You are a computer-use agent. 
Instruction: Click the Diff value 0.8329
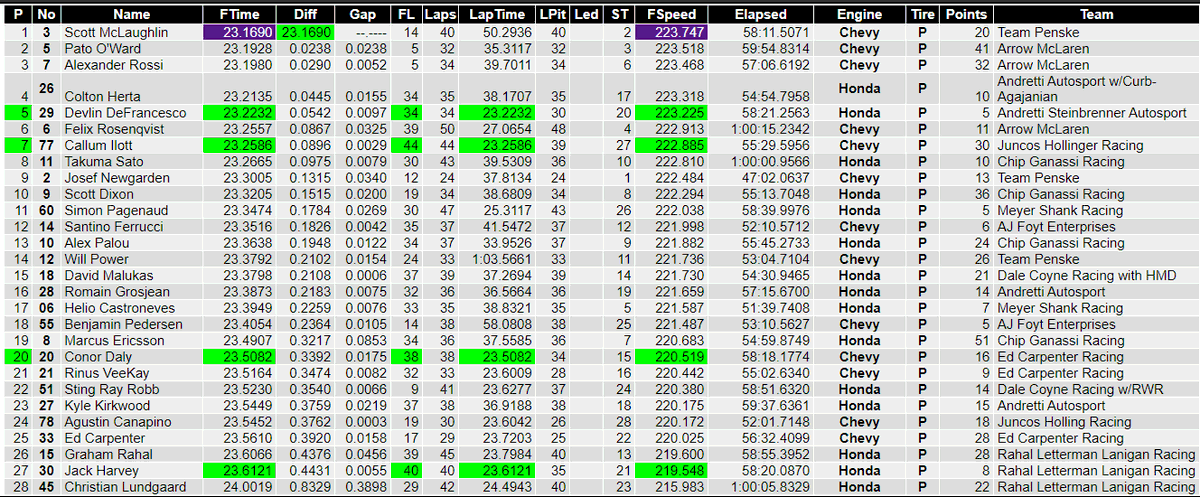(309, 486)
